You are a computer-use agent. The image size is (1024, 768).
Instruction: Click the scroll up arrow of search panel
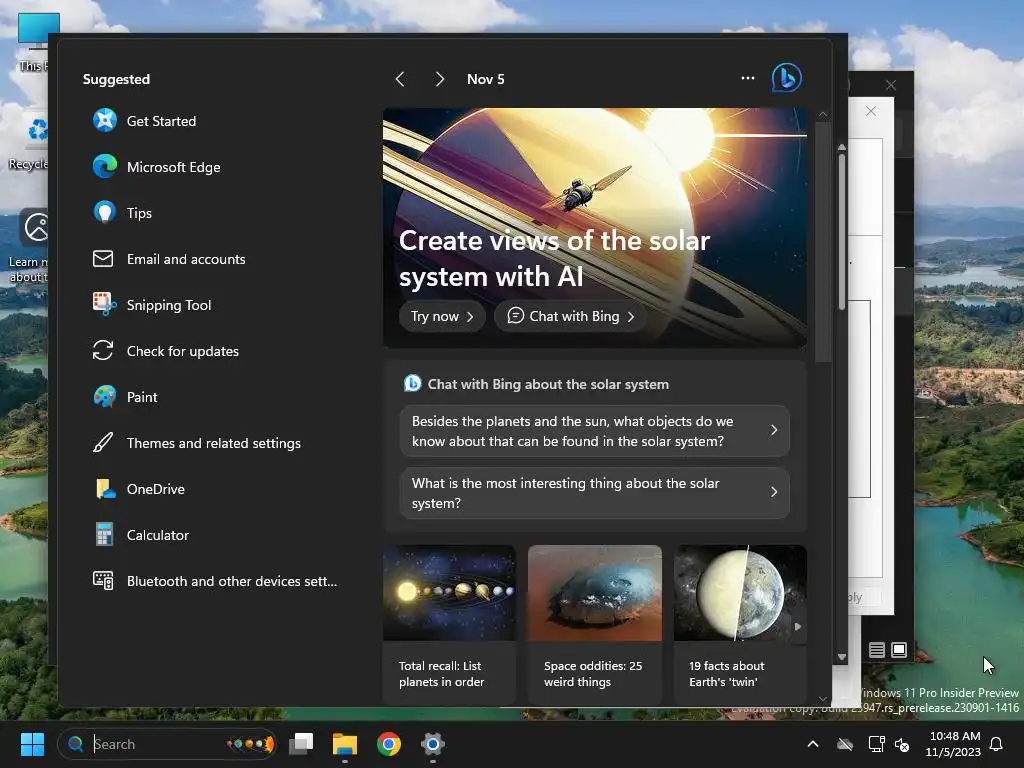click(x=823, y=114)
